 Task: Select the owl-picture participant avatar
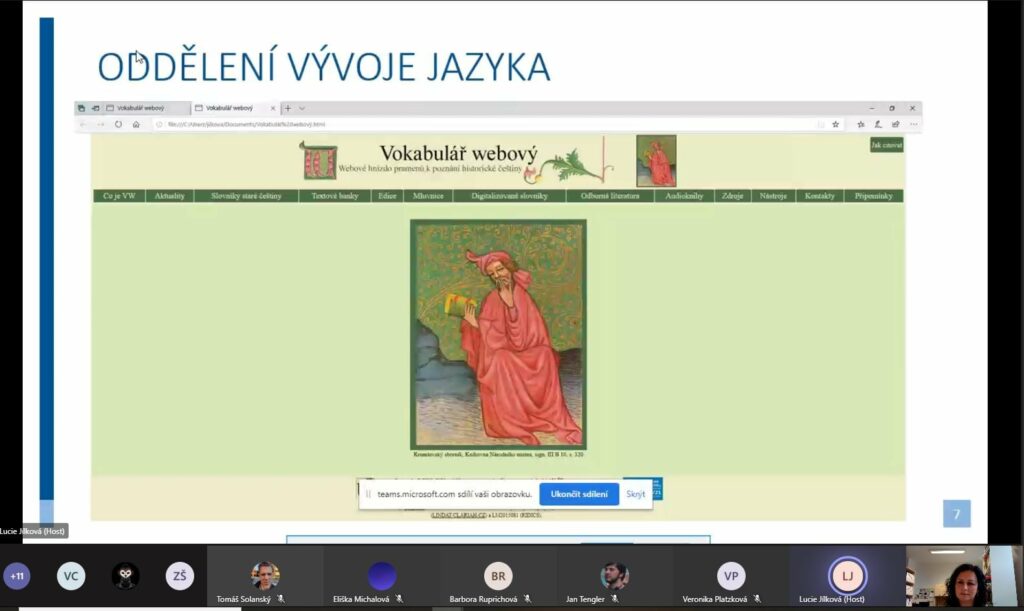[x=125, y=576]
